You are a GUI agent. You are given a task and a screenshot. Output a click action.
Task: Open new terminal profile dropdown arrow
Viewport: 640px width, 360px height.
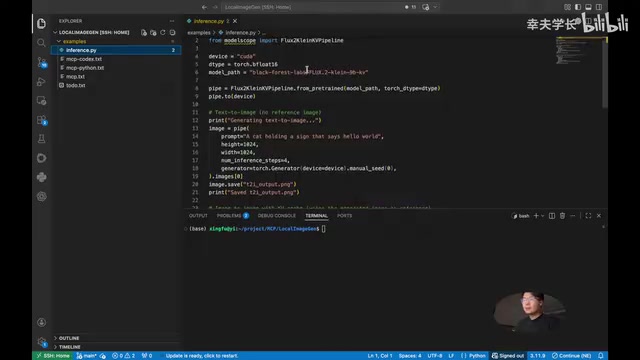click(542, 216)
